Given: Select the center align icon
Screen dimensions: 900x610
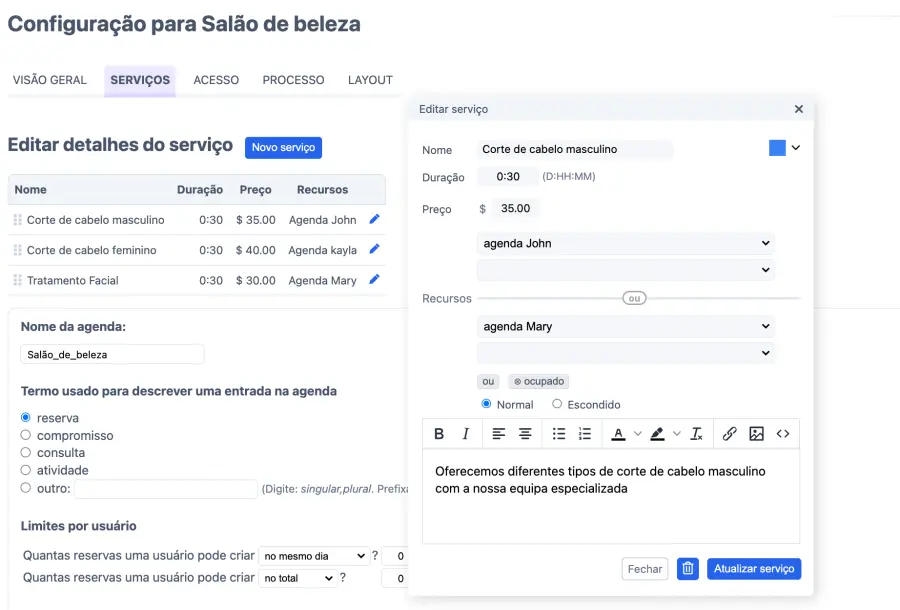Looking at the screenshot, I should point(527,433).
